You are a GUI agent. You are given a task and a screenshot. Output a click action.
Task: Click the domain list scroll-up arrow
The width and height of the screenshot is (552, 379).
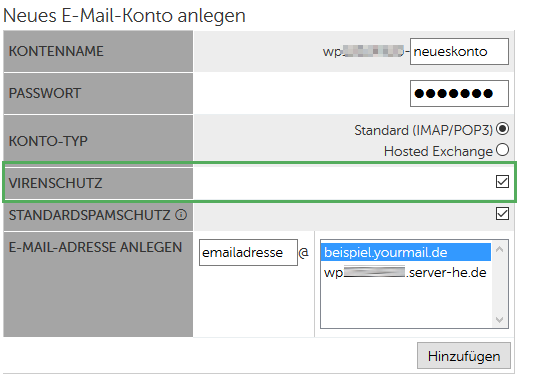[x=499, y=249]
